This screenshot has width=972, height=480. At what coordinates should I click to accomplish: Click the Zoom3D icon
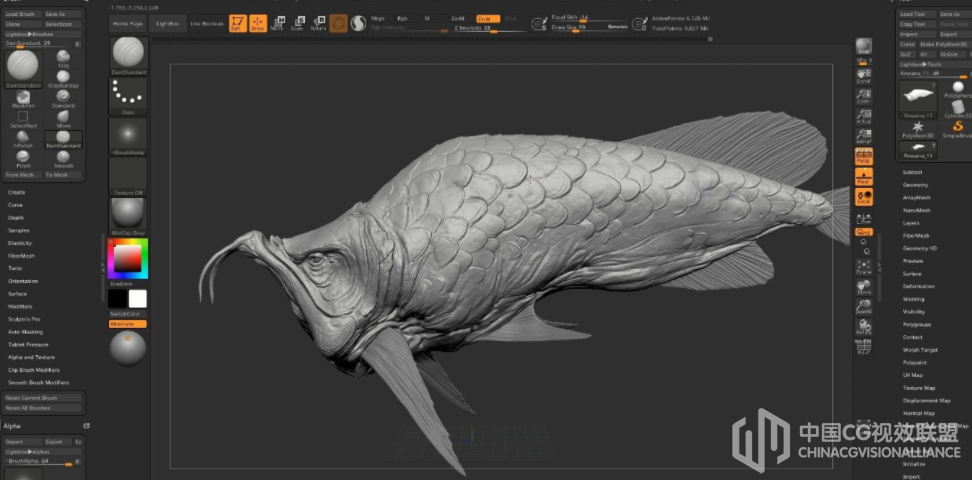pos(864,307)
